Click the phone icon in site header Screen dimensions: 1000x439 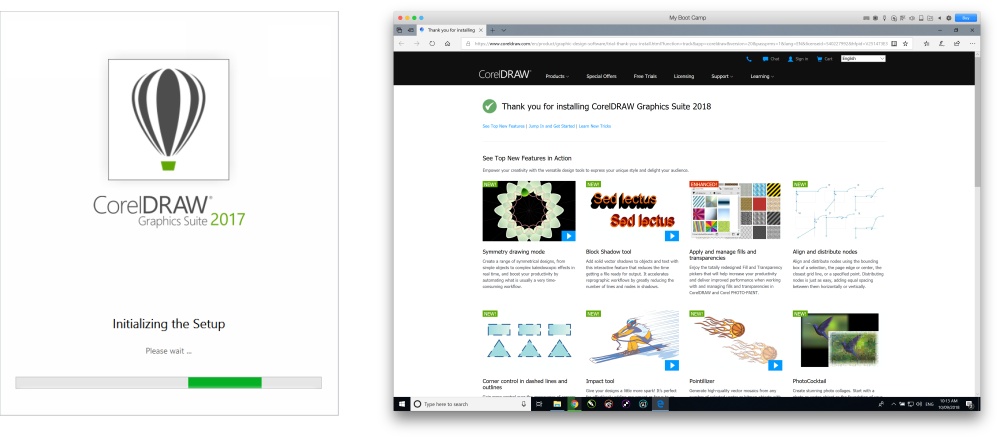(x=749, y=59)
